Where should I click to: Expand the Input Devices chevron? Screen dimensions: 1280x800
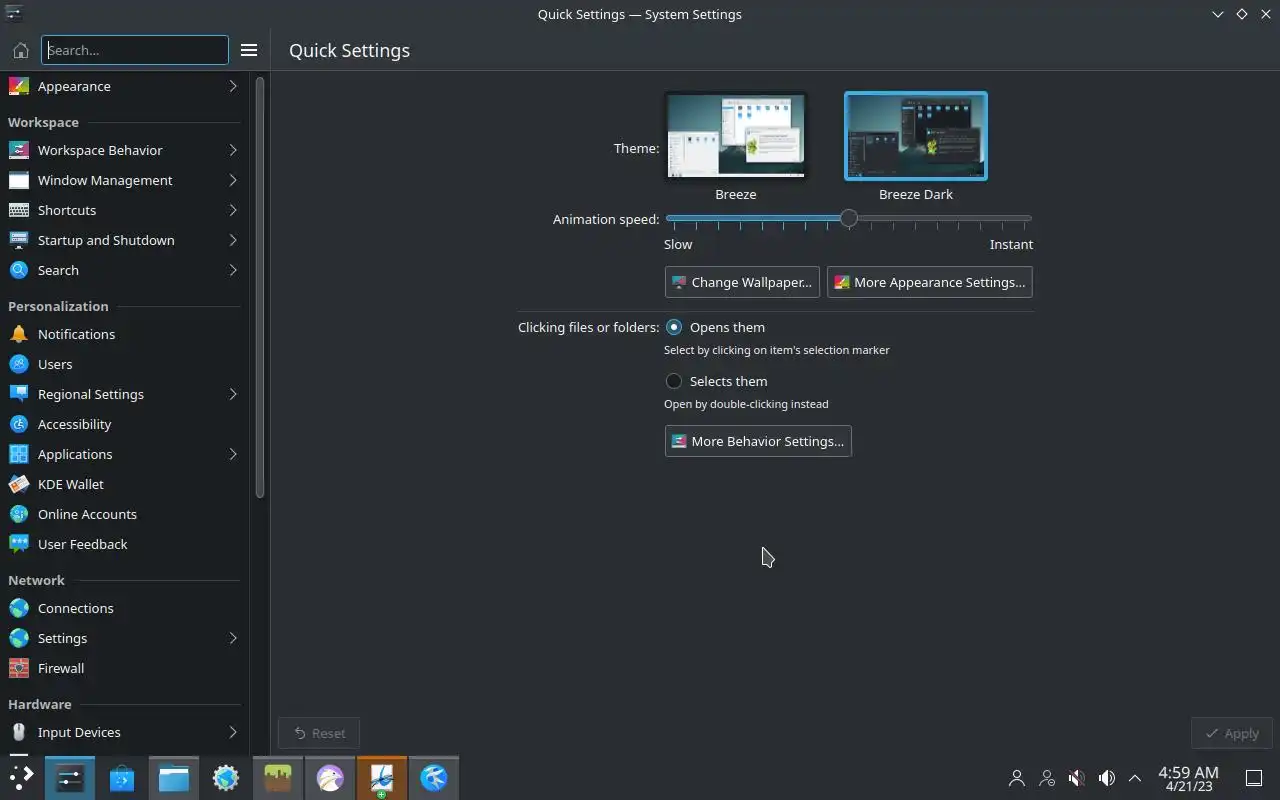(233, 732)
